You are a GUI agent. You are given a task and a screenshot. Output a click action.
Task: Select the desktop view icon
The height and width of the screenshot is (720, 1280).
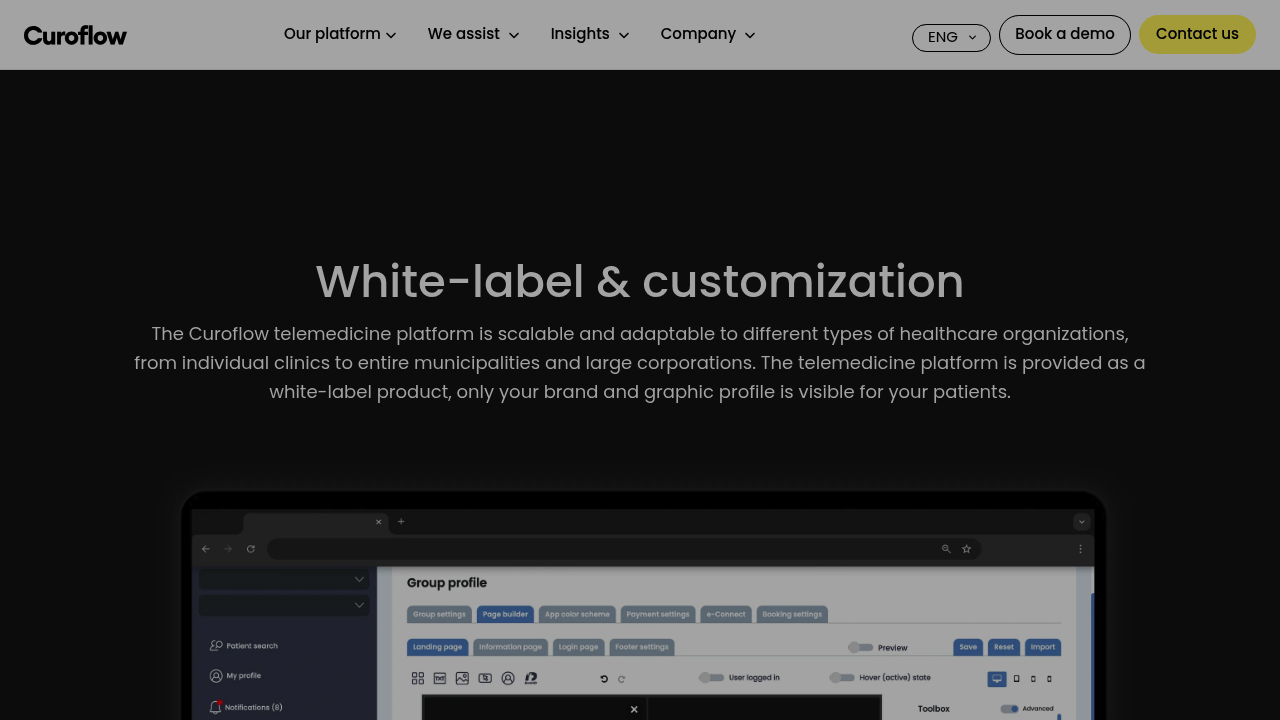pyautogui.click(x=997, y=679)
